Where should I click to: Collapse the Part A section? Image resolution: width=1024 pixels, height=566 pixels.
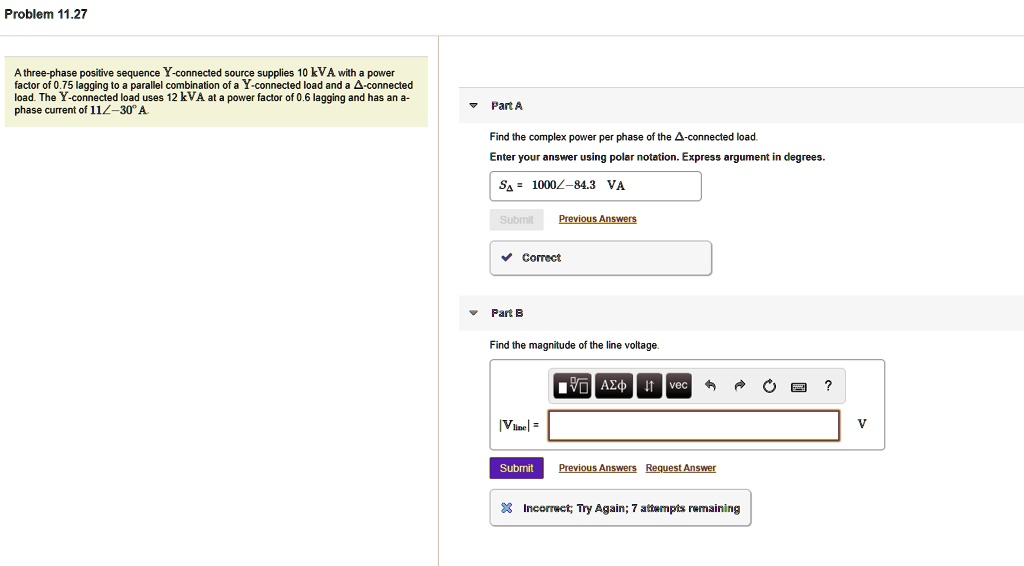pyautogui.click(x=474, y=106)
